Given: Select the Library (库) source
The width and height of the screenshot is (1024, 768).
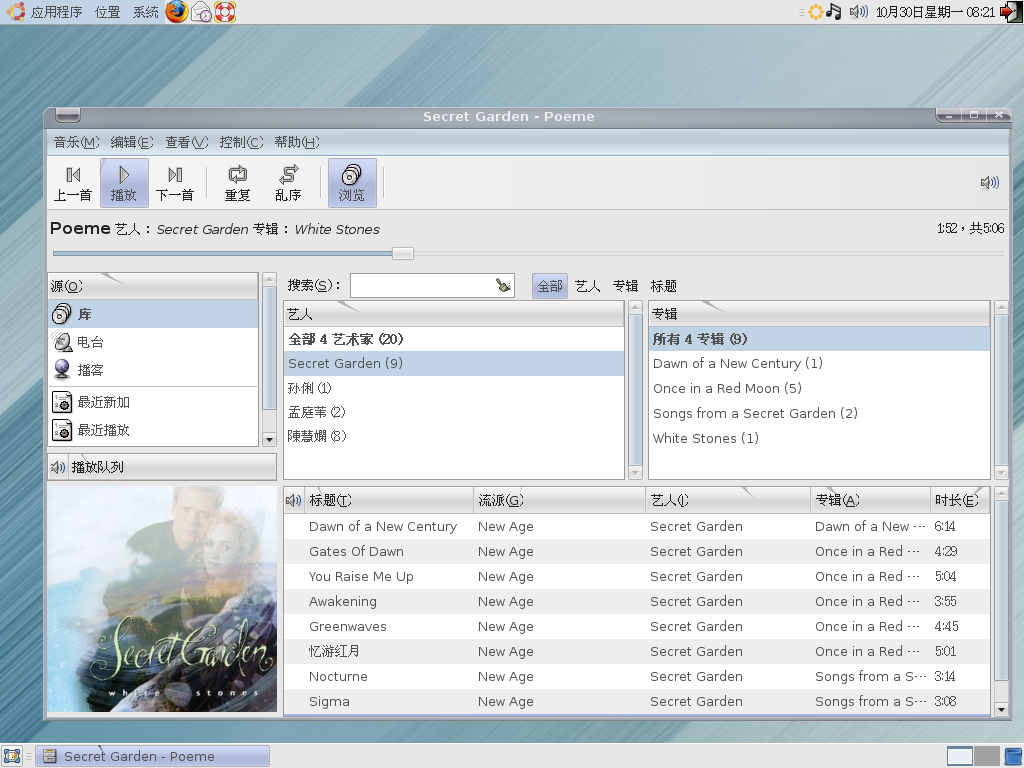Looking at the screenshot, I should pyautogui.click(x=153, y=314).
